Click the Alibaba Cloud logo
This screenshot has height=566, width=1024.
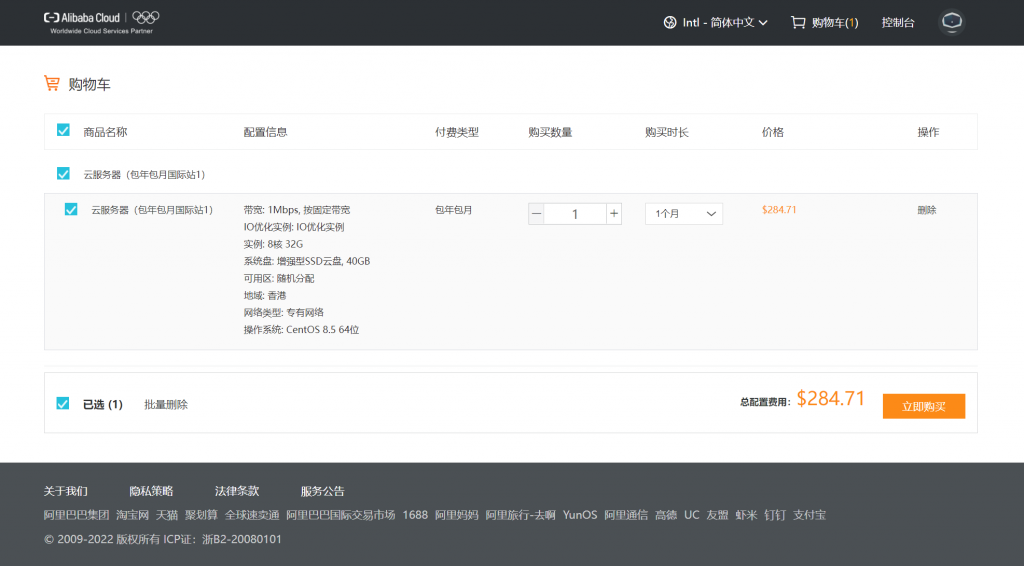click(82, 18)
